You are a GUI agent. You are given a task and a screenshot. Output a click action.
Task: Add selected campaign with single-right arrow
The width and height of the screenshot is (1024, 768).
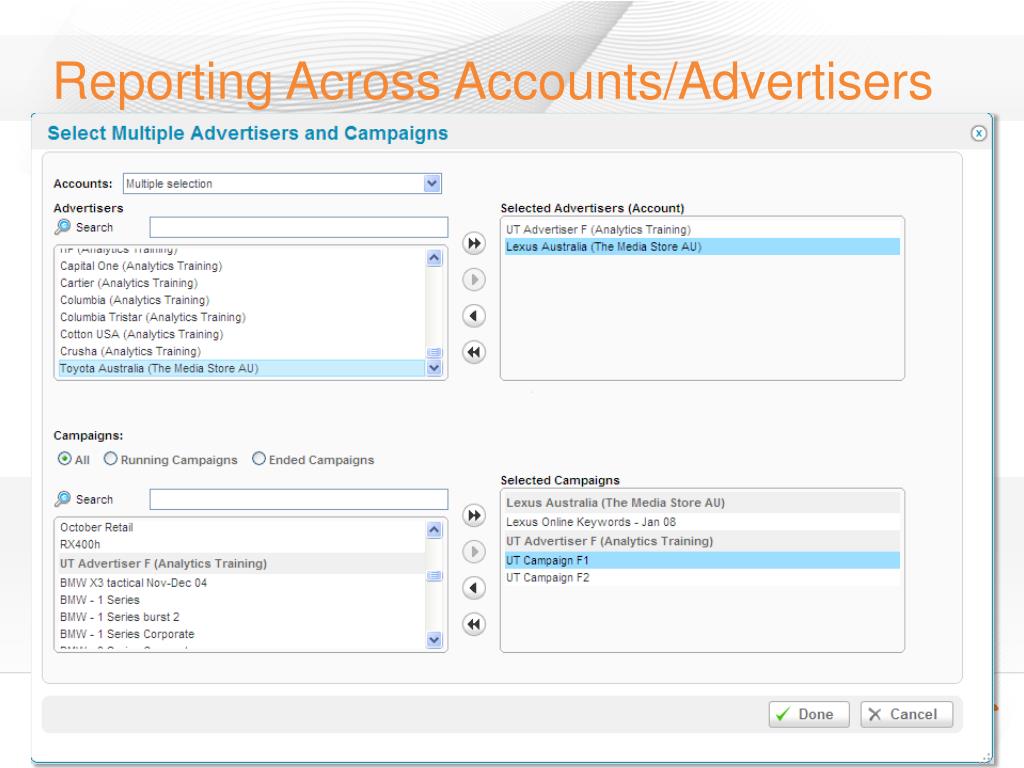(x=474, y=552)
